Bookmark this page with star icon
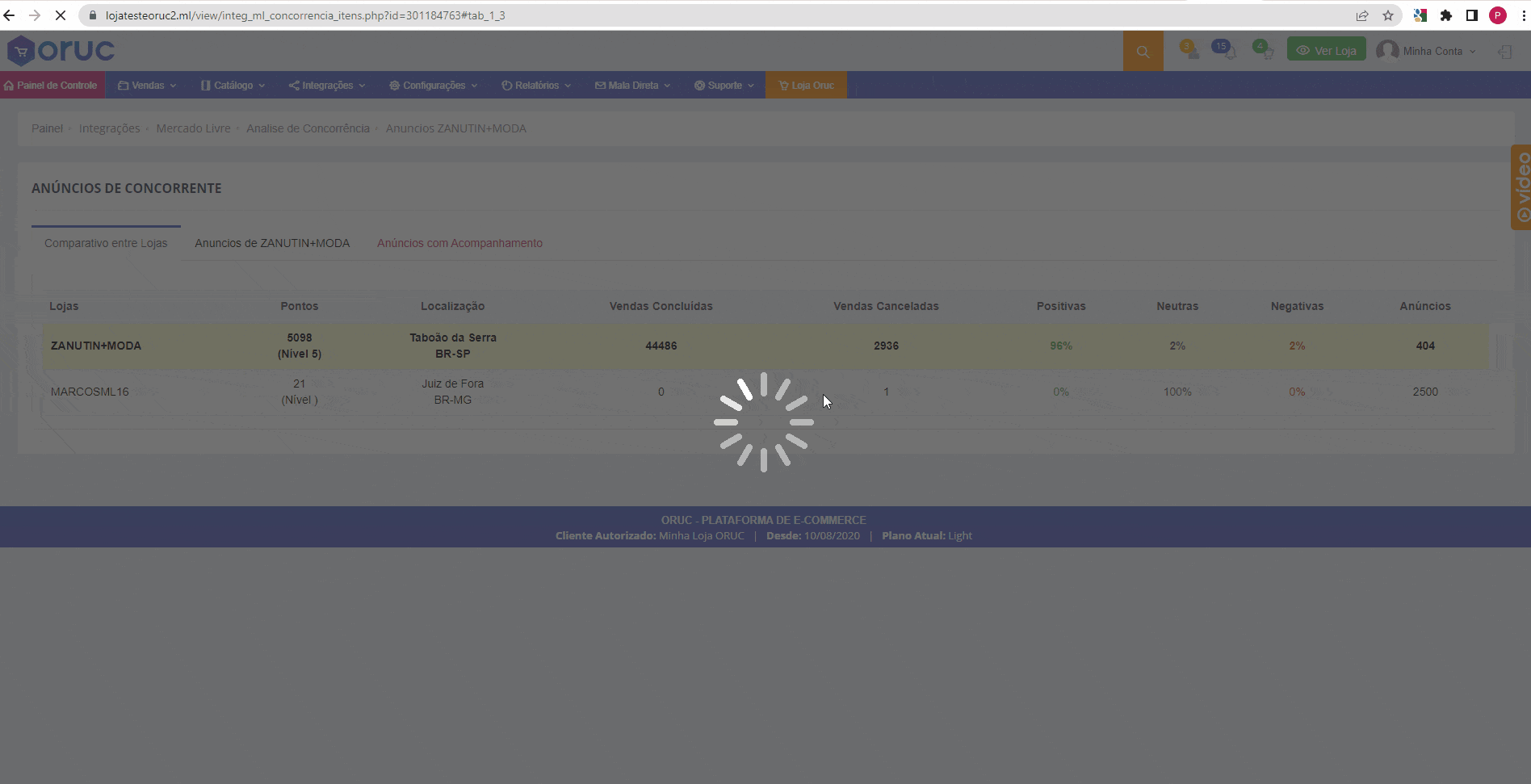1531x784 pixels. (1388, 15)
